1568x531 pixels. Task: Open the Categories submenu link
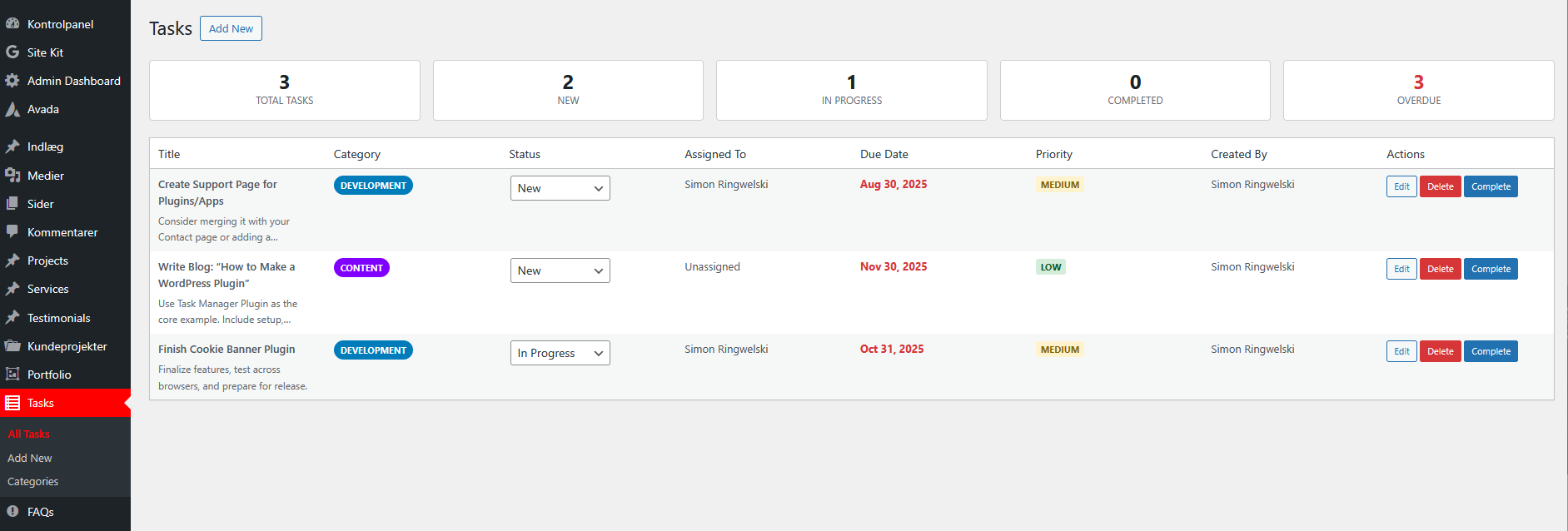coord(33,481)
